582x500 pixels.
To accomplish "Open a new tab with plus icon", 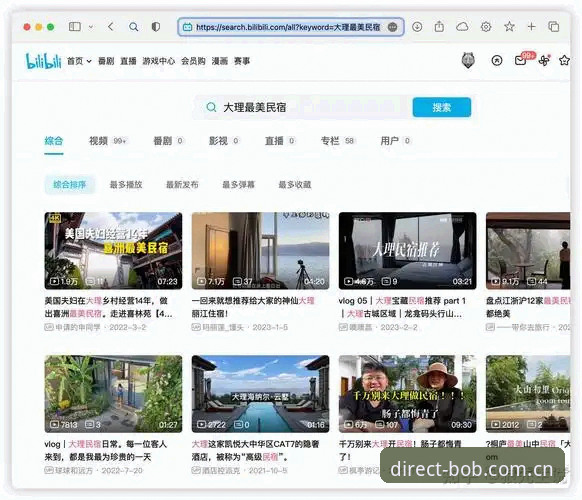I will [532, 27].
